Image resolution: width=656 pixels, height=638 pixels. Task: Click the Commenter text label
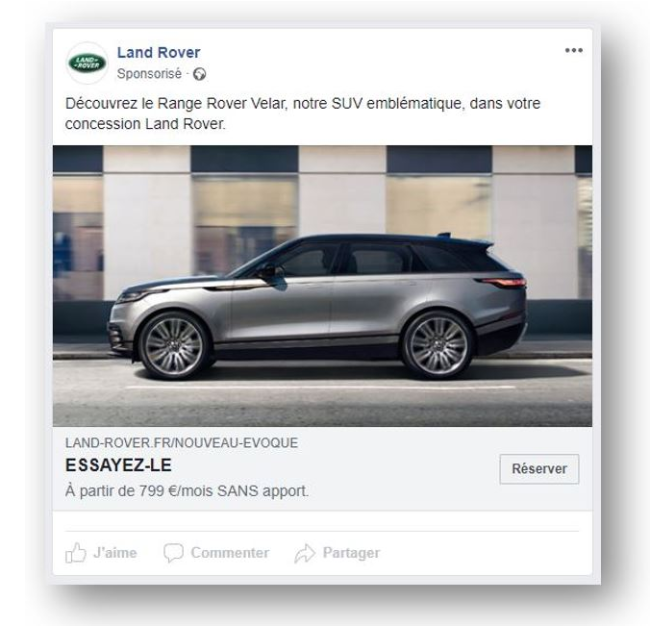coord(230,553)
